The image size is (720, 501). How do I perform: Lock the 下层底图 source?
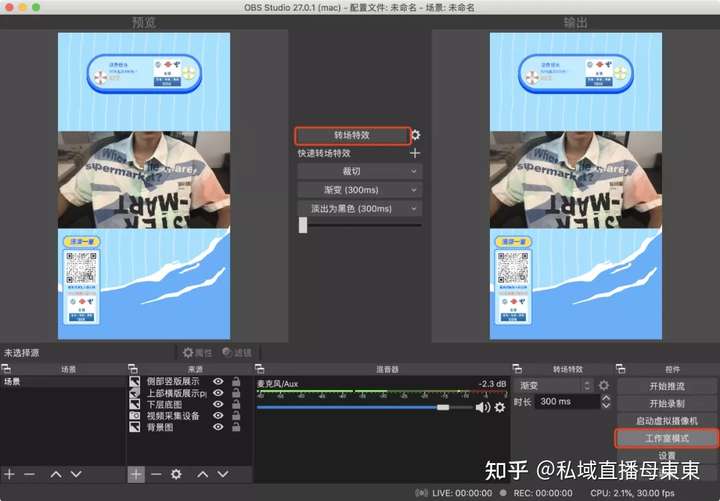click(236, 404)
